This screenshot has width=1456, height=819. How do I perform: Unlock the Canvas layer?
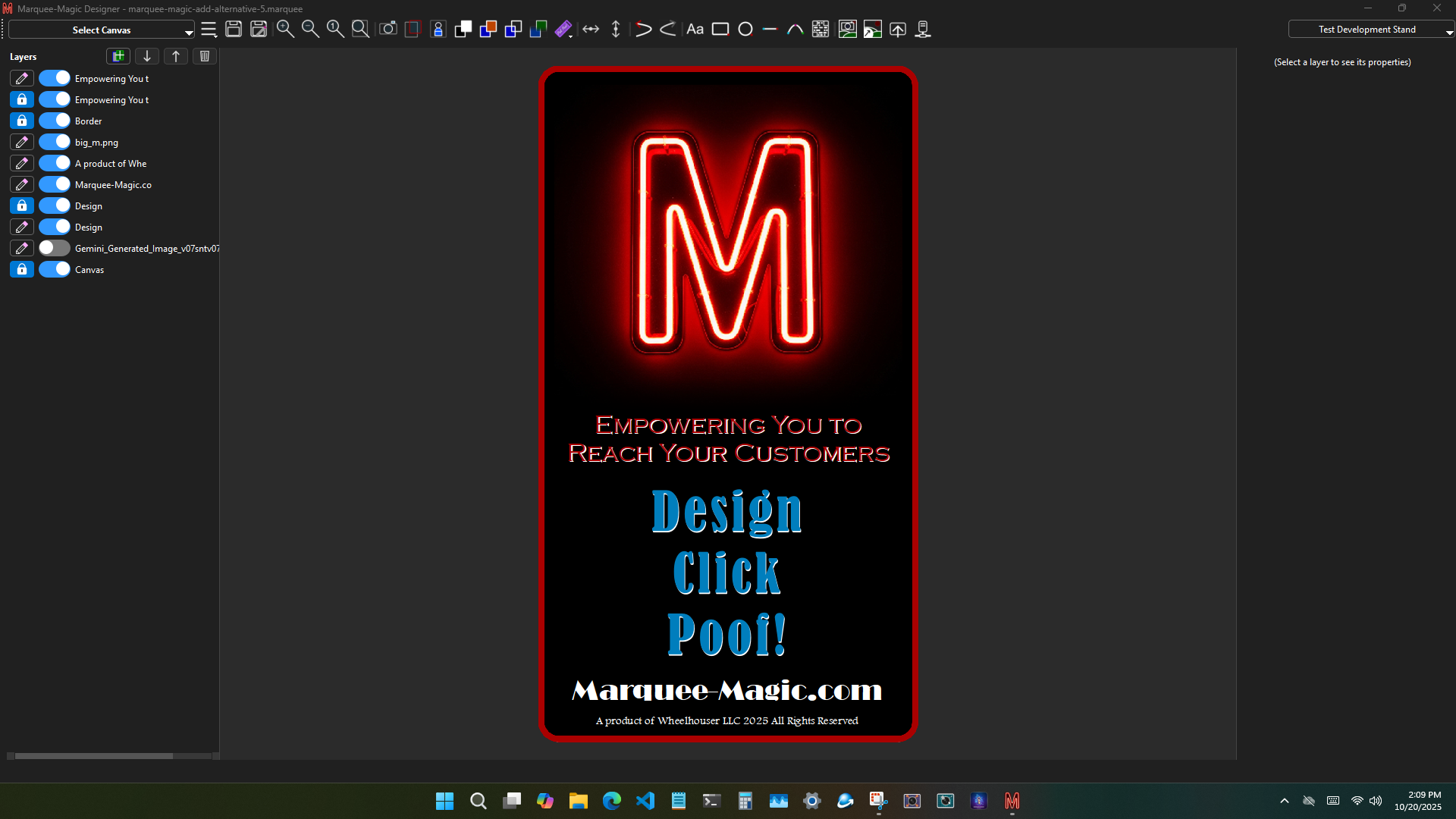[21, 269]
